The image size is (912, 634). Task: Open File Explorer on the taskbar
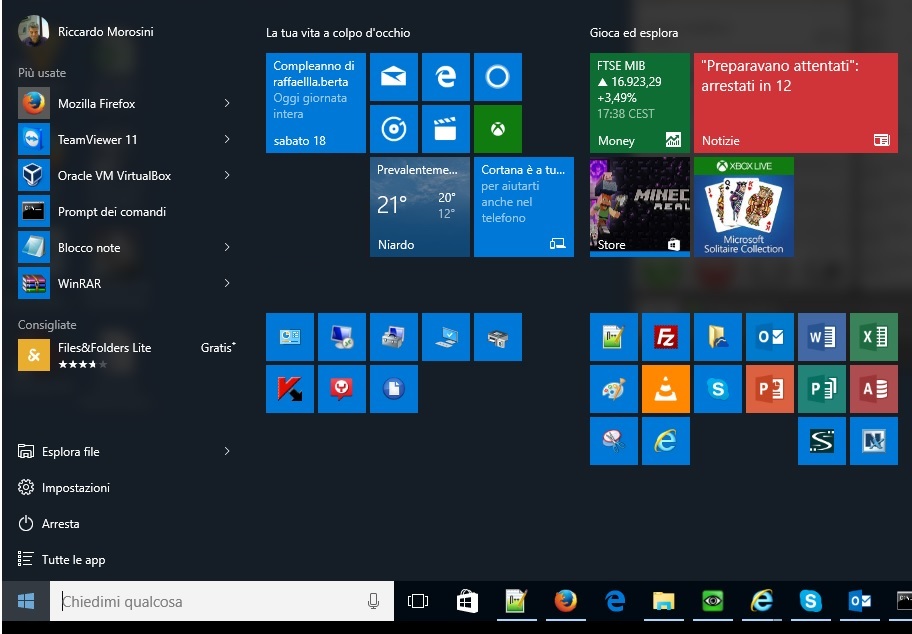coord(663,601)
